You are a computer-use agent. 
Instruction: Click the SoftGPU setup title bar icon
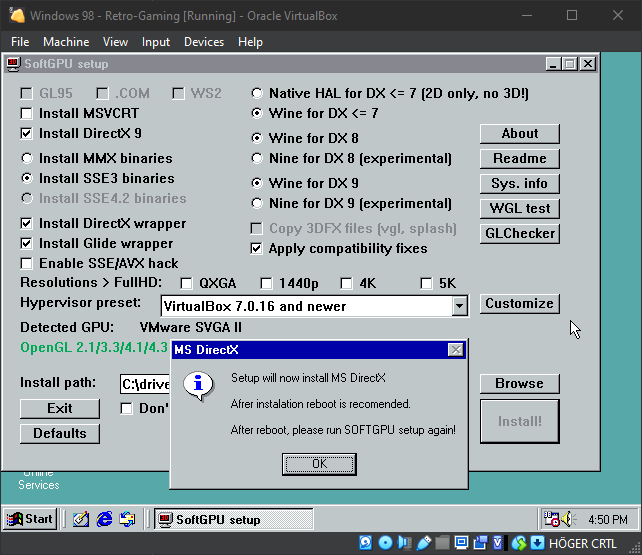13,64
